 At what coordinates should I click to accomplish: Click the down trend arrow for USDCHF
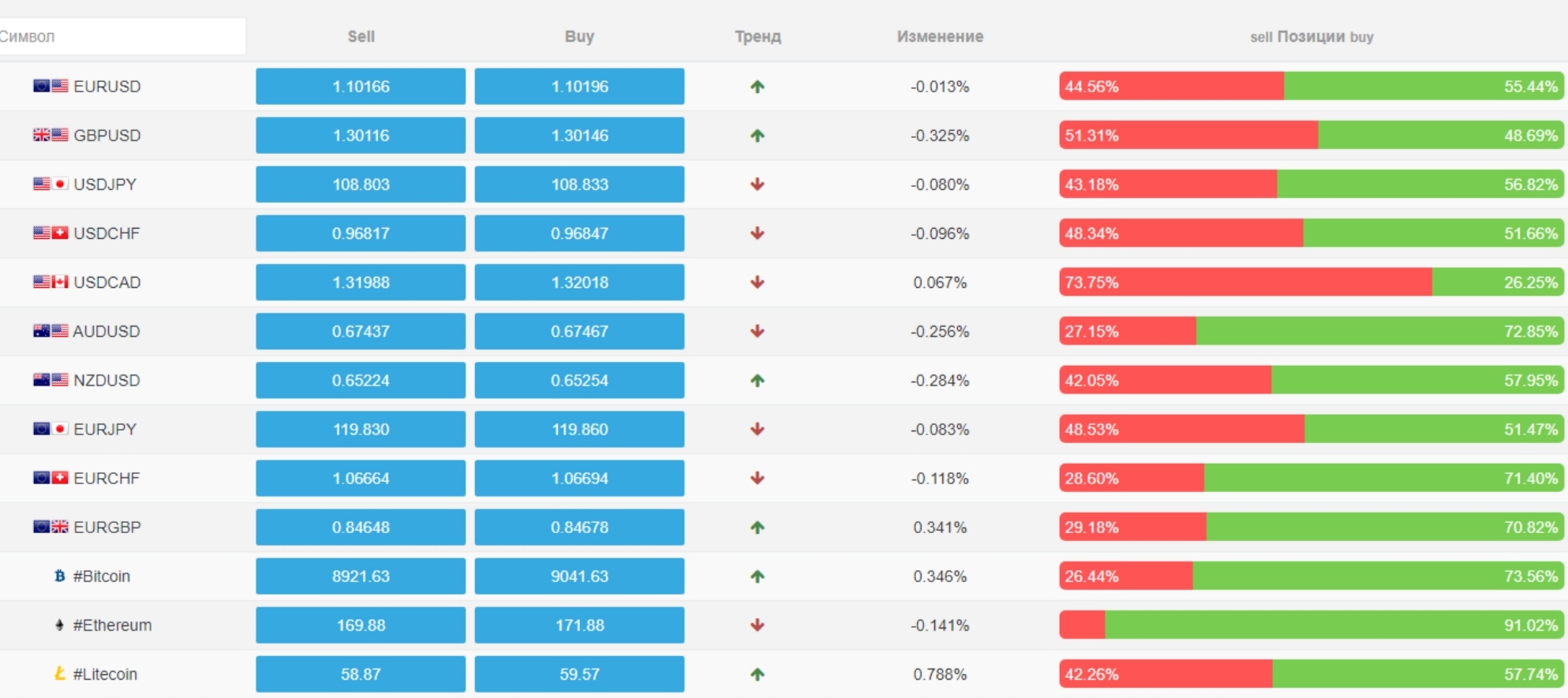pos(758,233)
